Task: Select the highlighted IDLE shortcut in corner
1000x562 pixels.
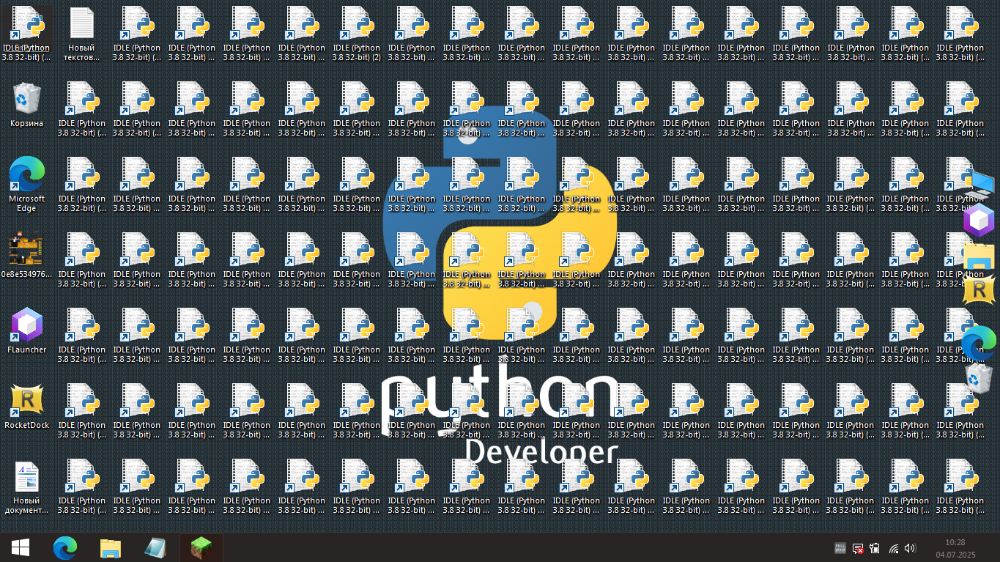Action: click(26, 33)
